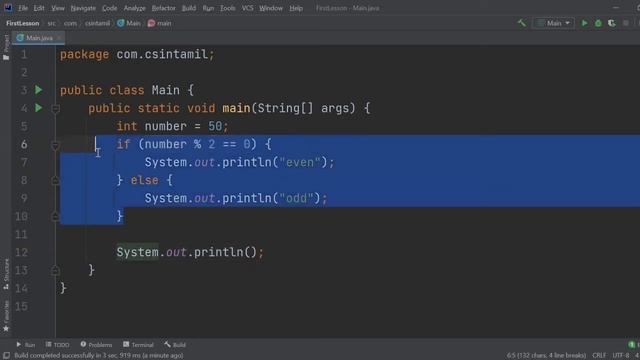Open the Build tool window
Image resolution: width=640 pixels, height=360 pixels.
pyautogui.click(x=175, y=345)
